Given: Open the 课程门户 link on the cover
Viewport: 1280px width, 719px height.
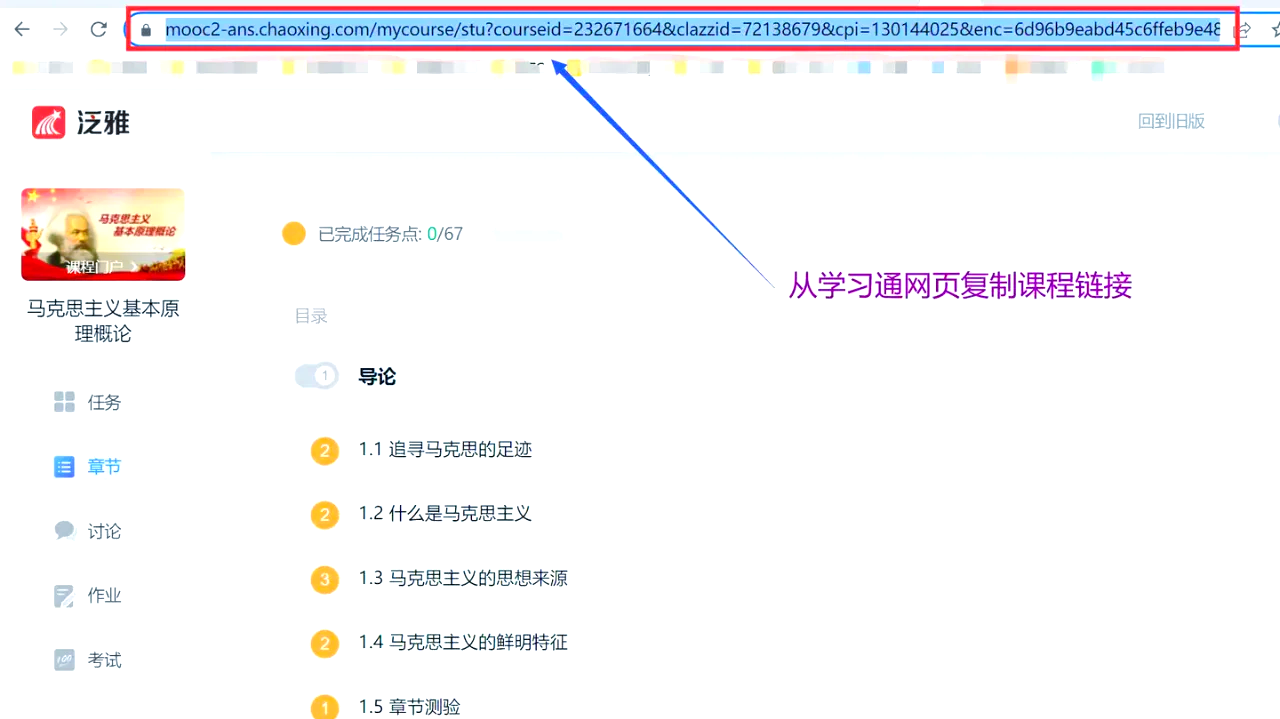Looking at the screenshot, I should [103, 267].
